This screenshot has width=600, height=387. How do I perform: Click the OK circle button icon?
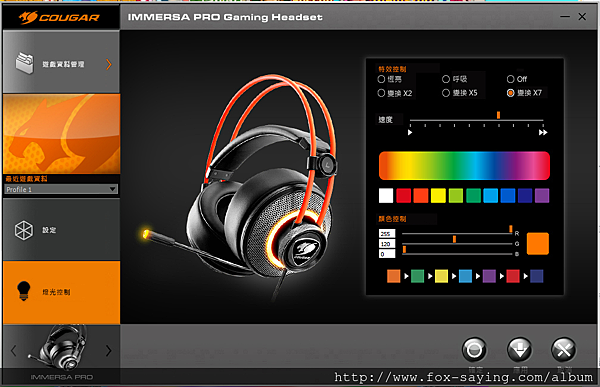(474, 349)
